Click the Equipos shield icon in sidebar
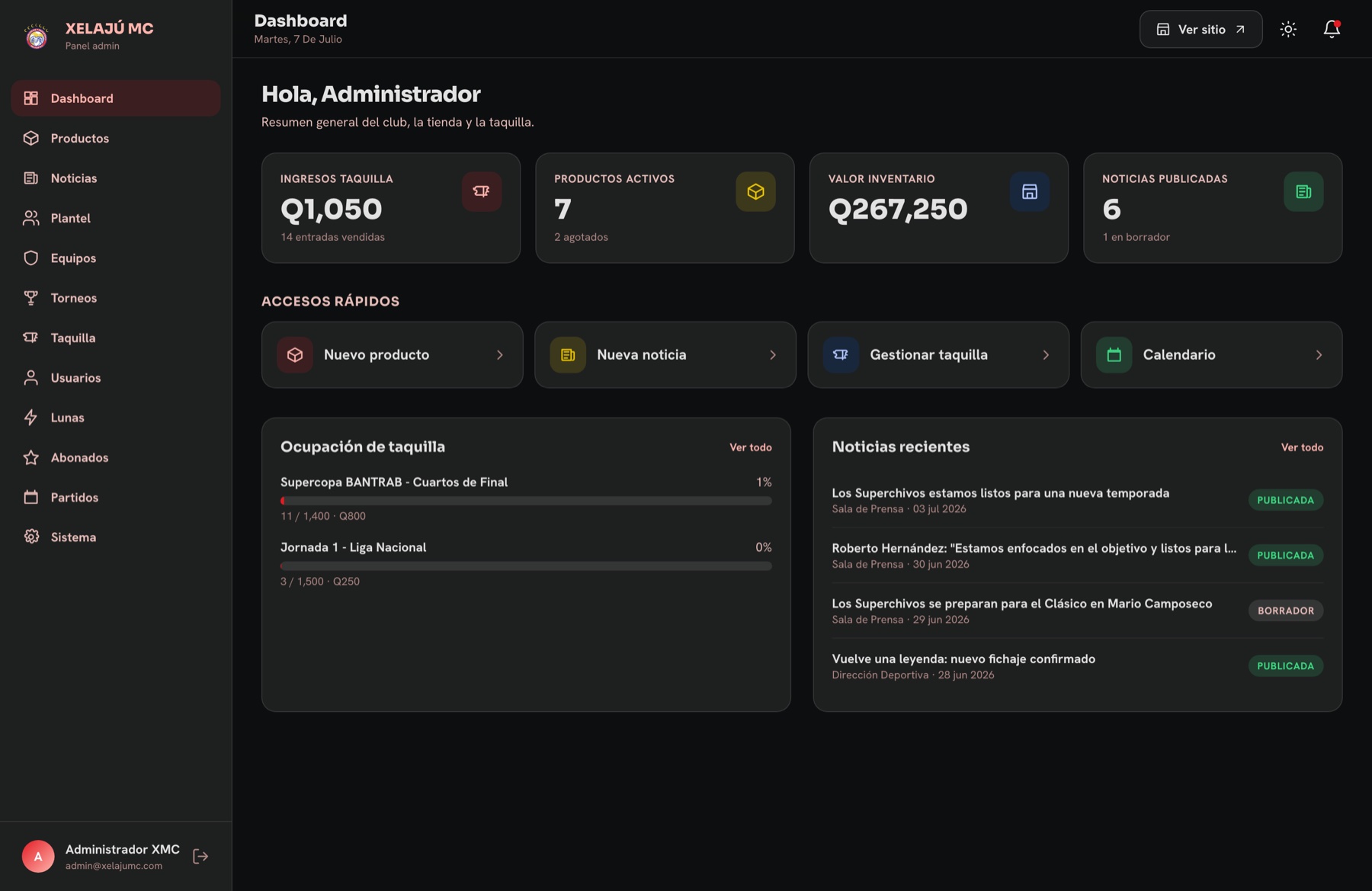Viewport: 1372px width, 891px height. [x=31, y=258]
